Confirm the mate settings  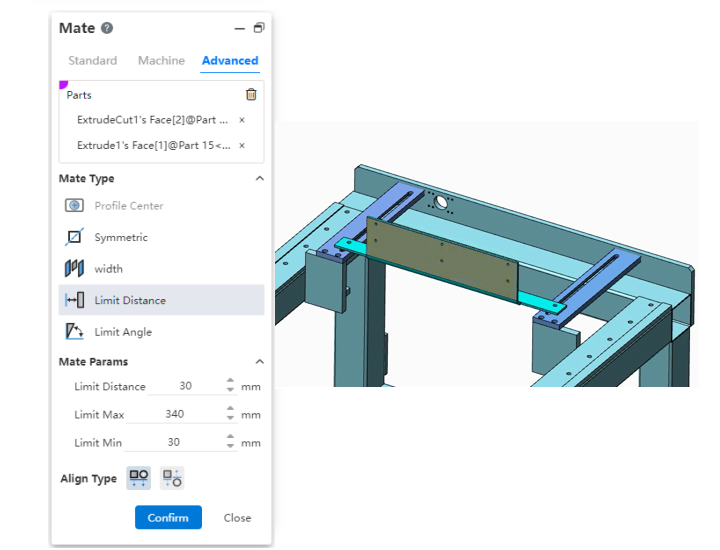(x=168, y=517)
